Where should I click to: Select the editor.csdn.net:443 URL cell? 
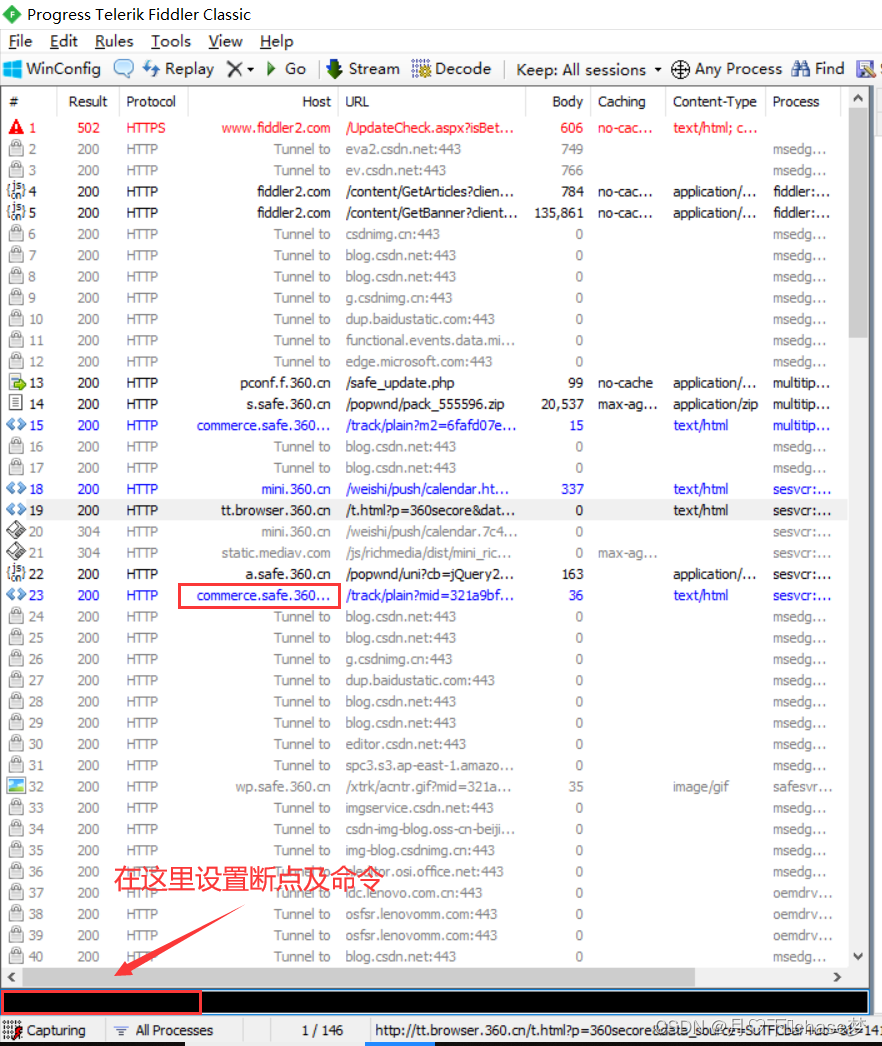pos(406,744)
